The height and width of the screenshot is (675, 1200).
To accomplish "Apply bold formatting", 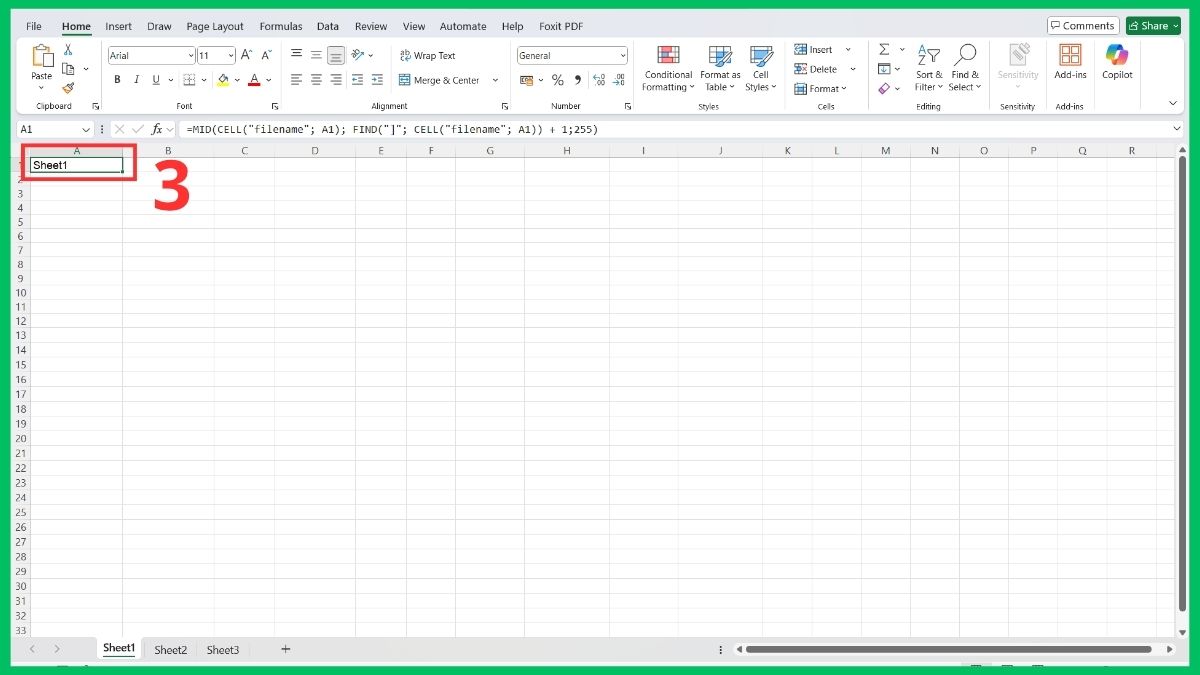I will [117, 79].
